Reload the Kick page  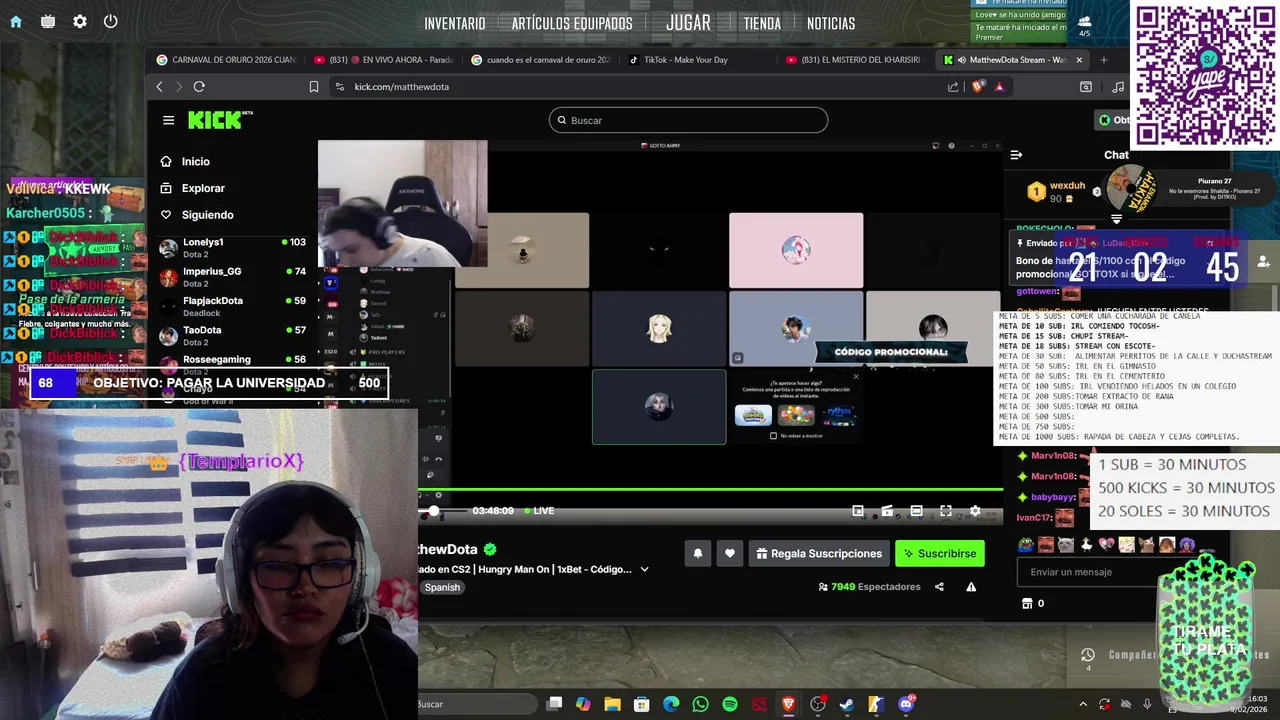[199, 87]
